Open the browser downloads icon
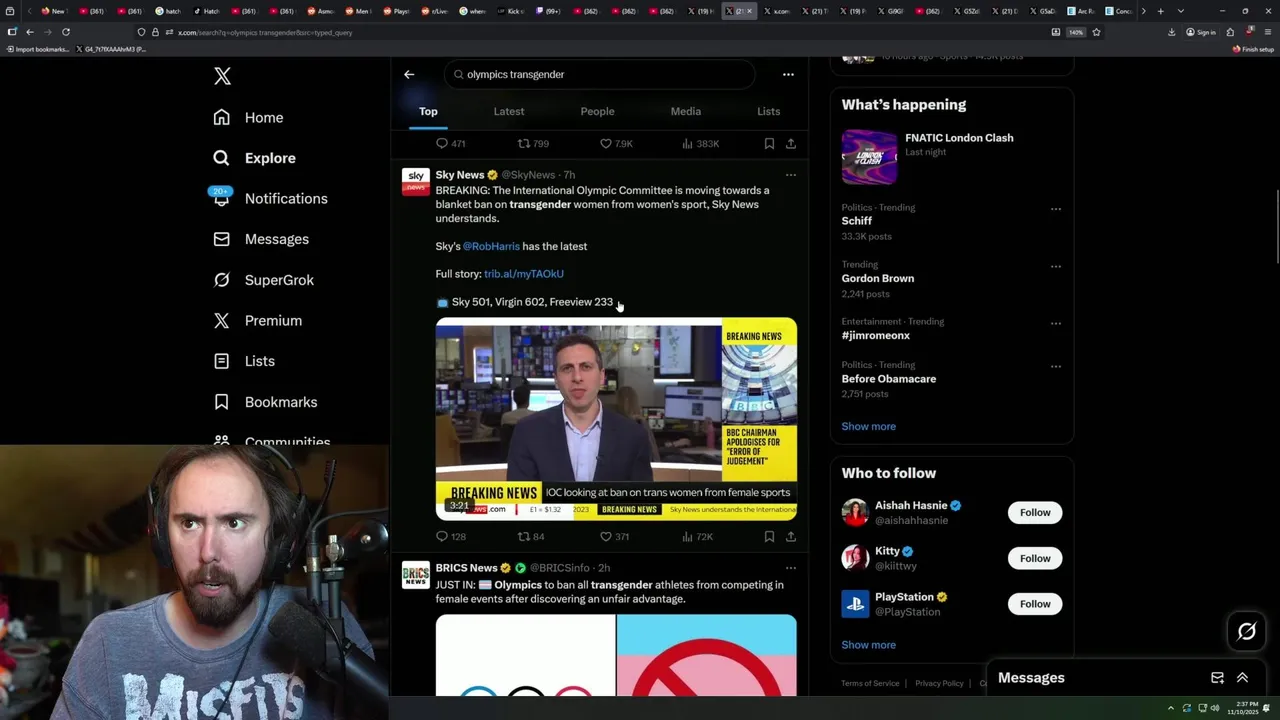Viewport: 1280px width, 720px height. (1171, 32)
